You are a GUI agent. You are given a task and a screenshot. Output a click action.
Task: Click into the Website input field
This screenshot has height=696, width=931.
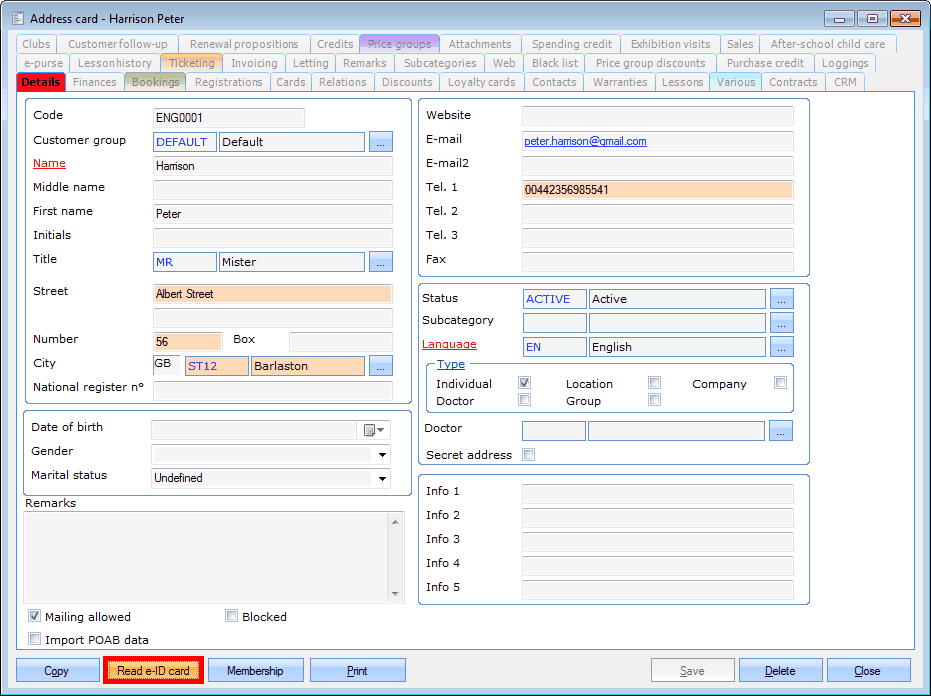pyautogui.click(x=657, y=116)
